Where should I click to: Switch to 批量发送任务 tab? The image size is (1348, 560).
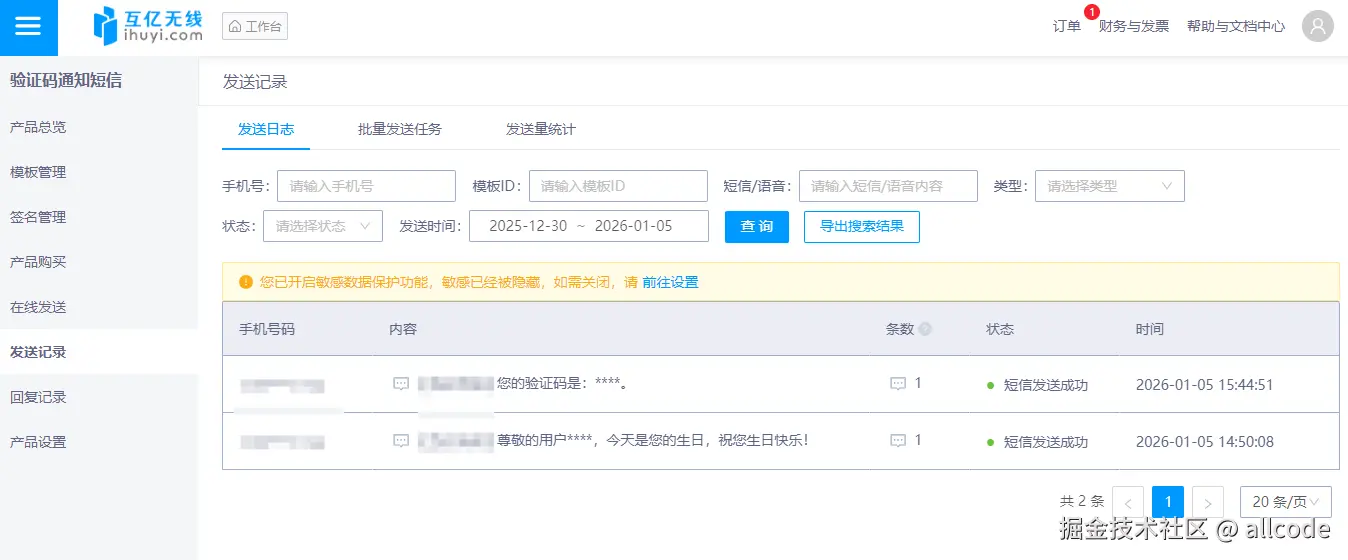coord(400,129)
